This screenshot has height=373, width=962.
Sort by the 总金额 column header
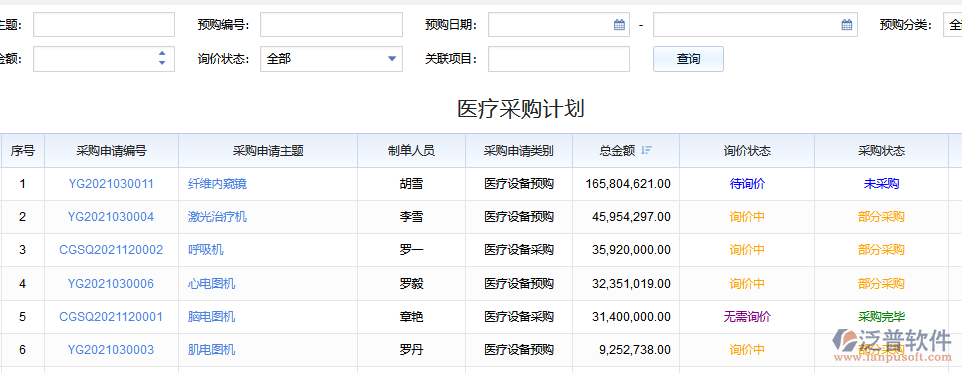(626, 150)
